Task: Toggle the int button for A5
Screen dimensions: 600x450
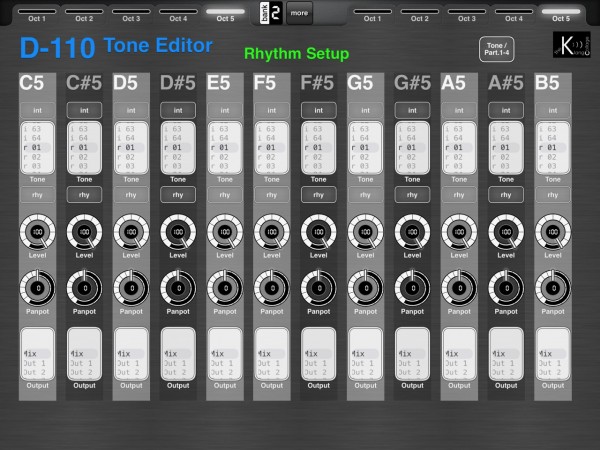Action: (x=459, y=110)
